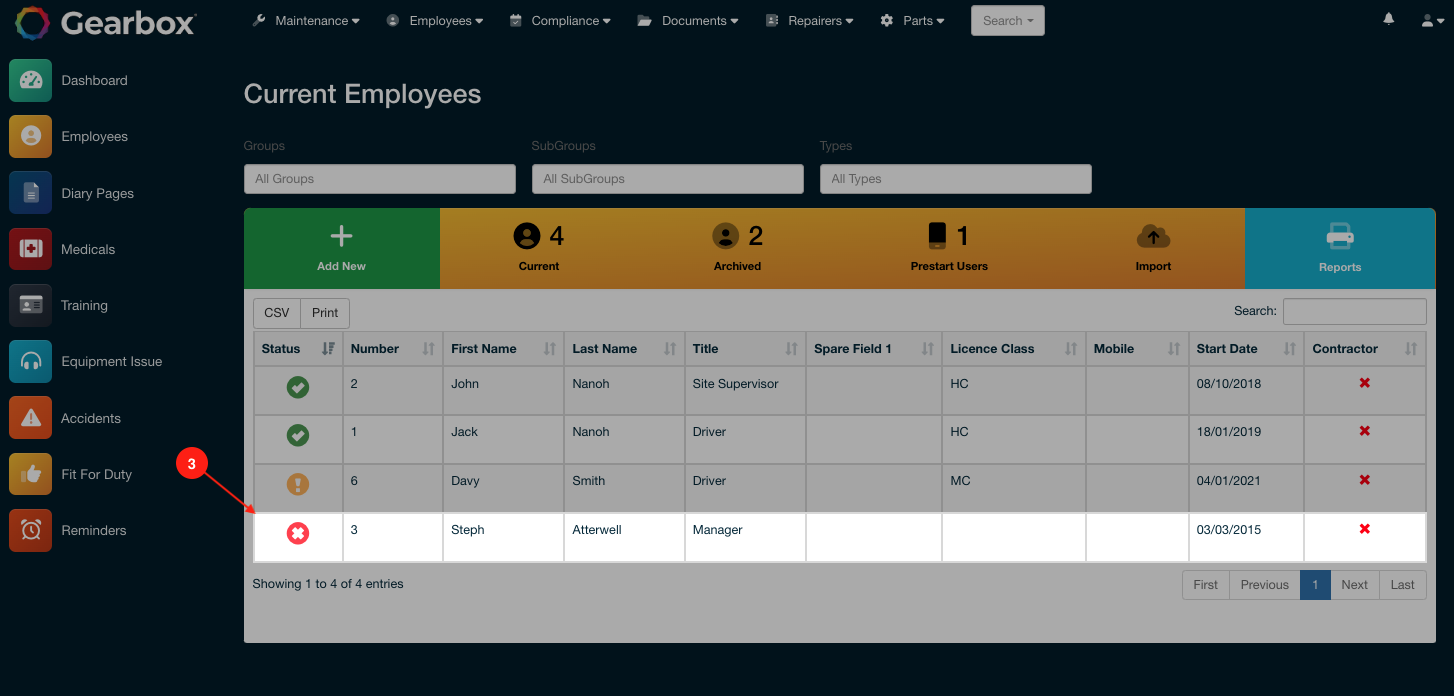Click the Reports printer tile
The image size is (1454, 696).
pyautogui.click(x=1339, y=248)
